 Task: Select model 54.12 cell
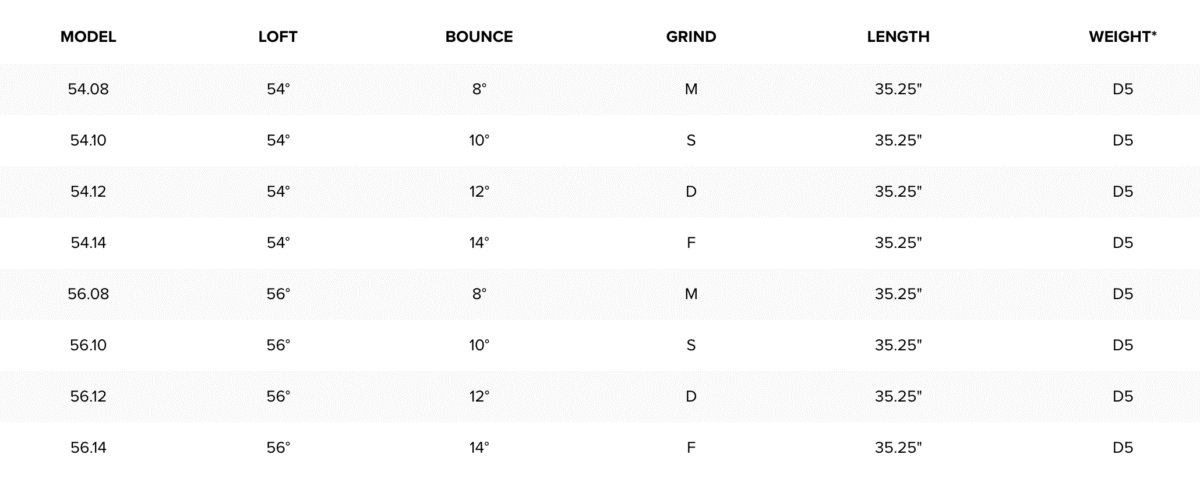[x=88, y=191]
